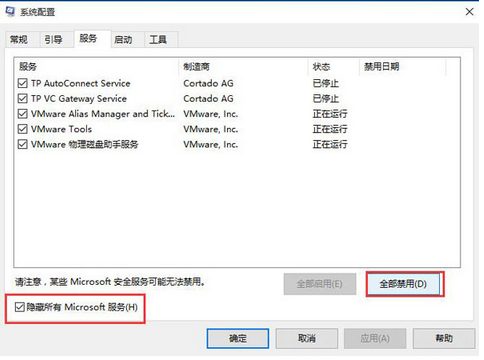Sort by the 制造商 column header
484x360 pixels.
[x=243, y=67]
